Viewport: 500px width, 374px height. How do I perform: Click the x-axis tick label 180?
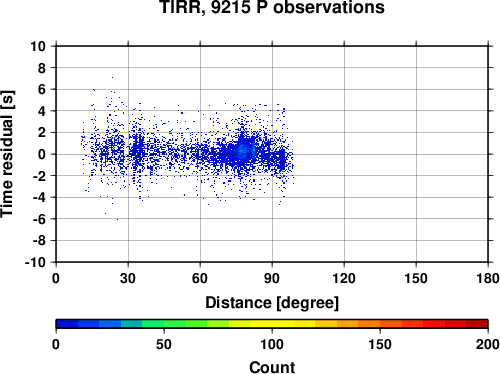pyautogui.click(x=488, y=278)
